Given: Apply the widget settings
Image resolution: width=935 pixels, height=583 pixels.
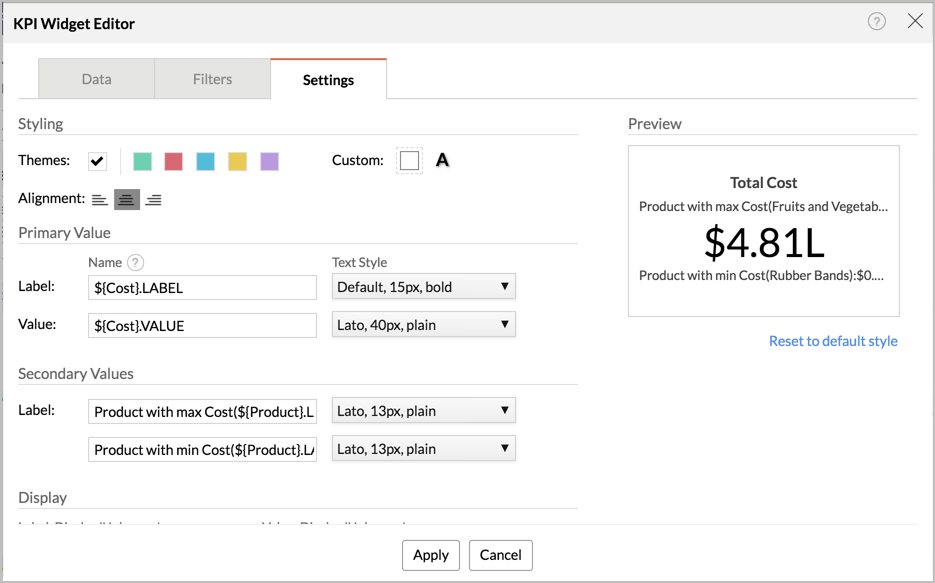Looking at the screenshot, I should pos(430,555).
